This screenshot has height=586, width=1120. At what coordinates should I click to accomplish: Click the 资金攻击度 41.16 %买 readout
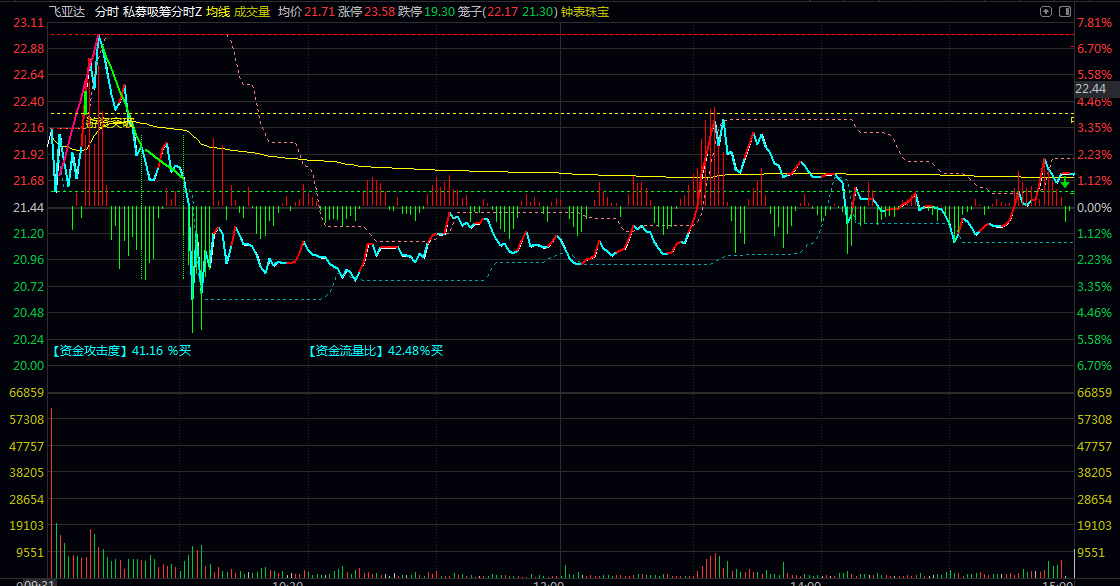click(x=121, y=350)
